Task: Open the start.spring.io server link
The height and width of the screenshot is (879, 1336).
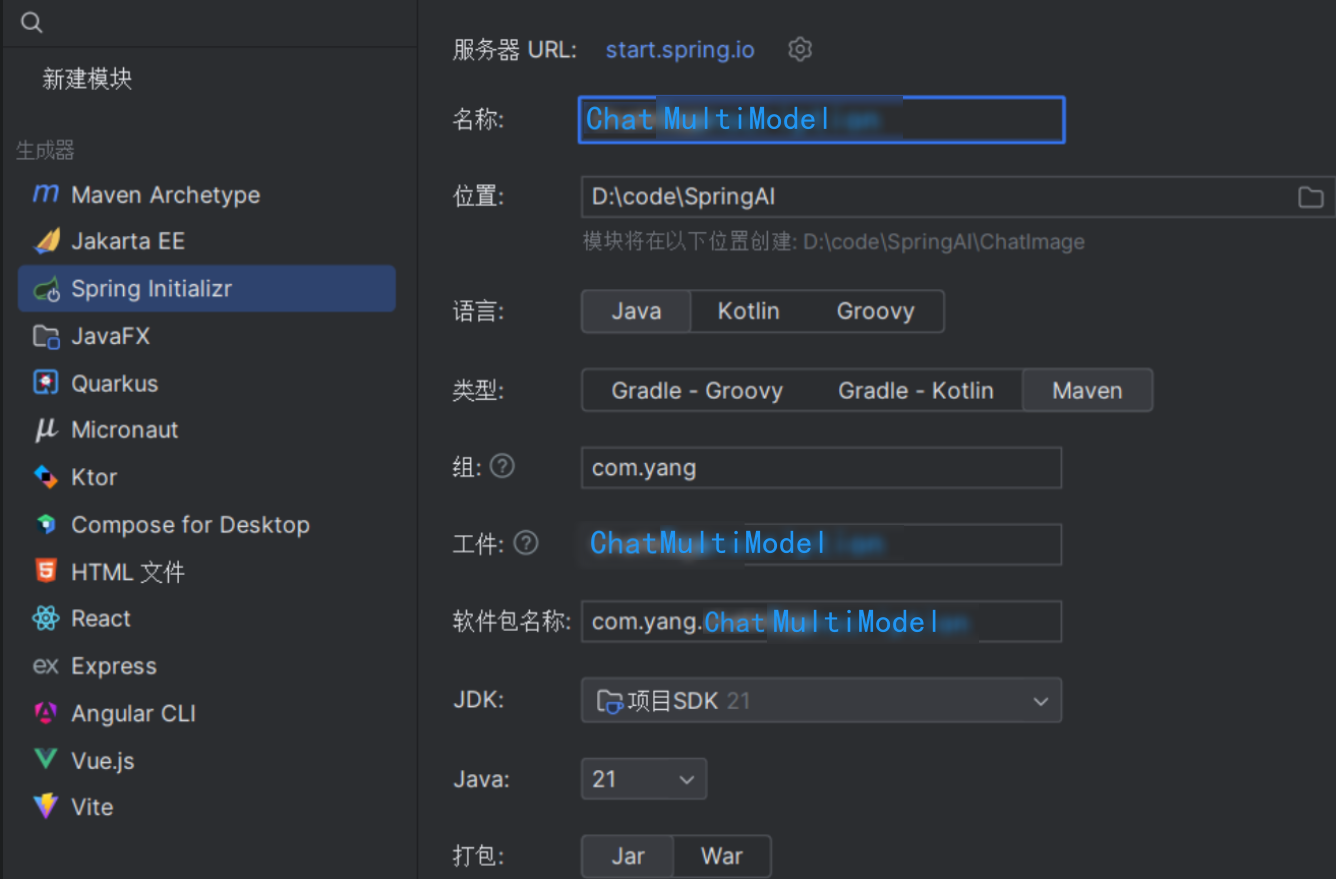Action: pos(680,49)
